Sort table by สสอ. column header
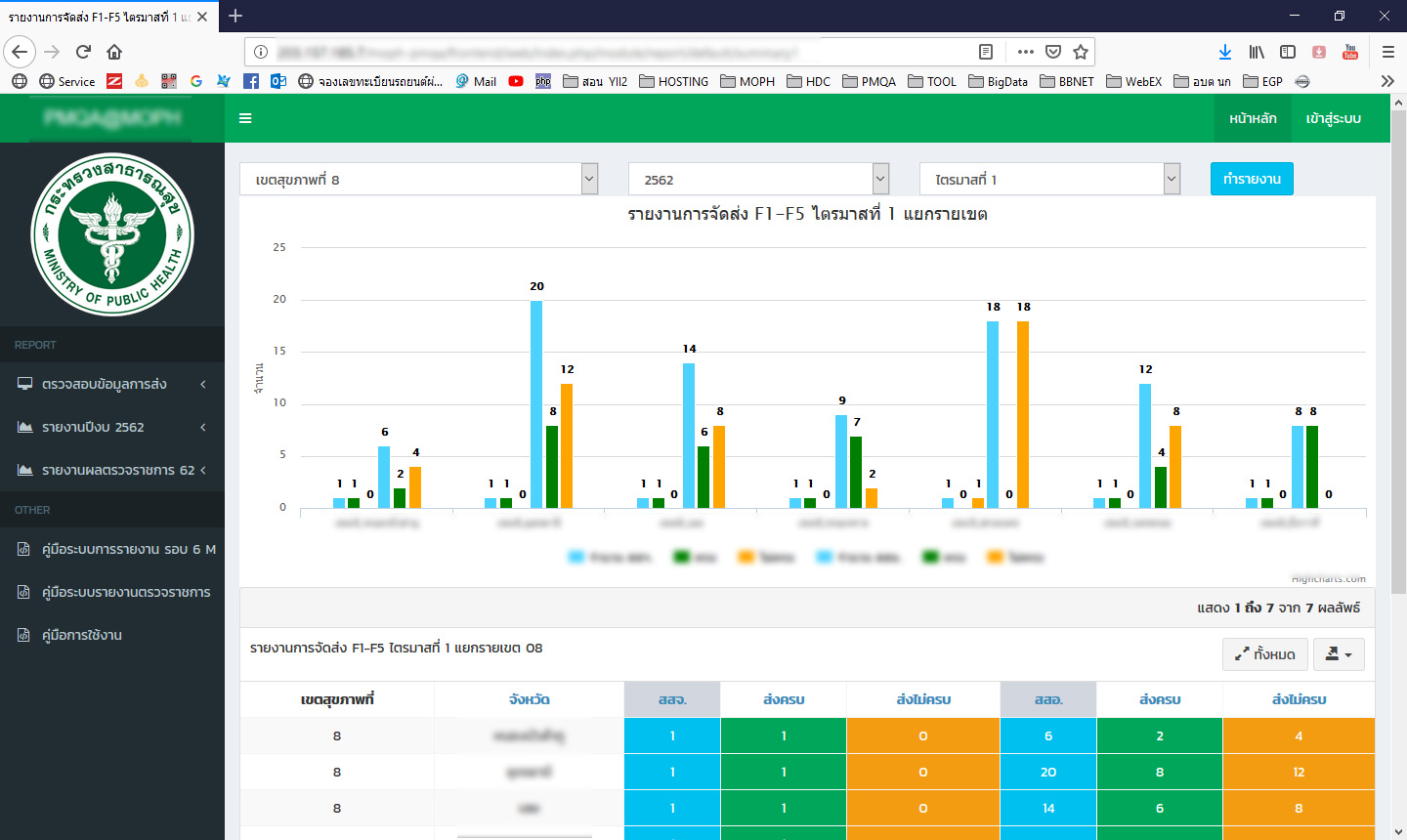Viewport: 1407px width, 840px height. [1048, 699]
